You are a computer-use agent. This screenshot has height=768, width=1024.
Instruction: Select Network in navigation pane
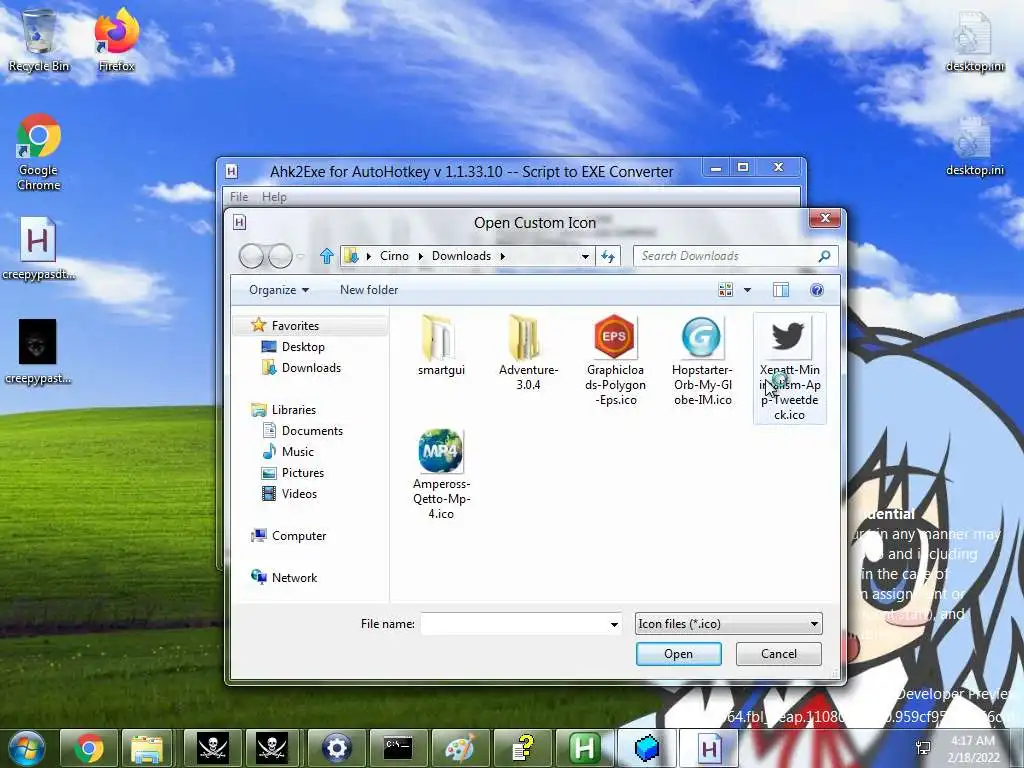(294, 577)
